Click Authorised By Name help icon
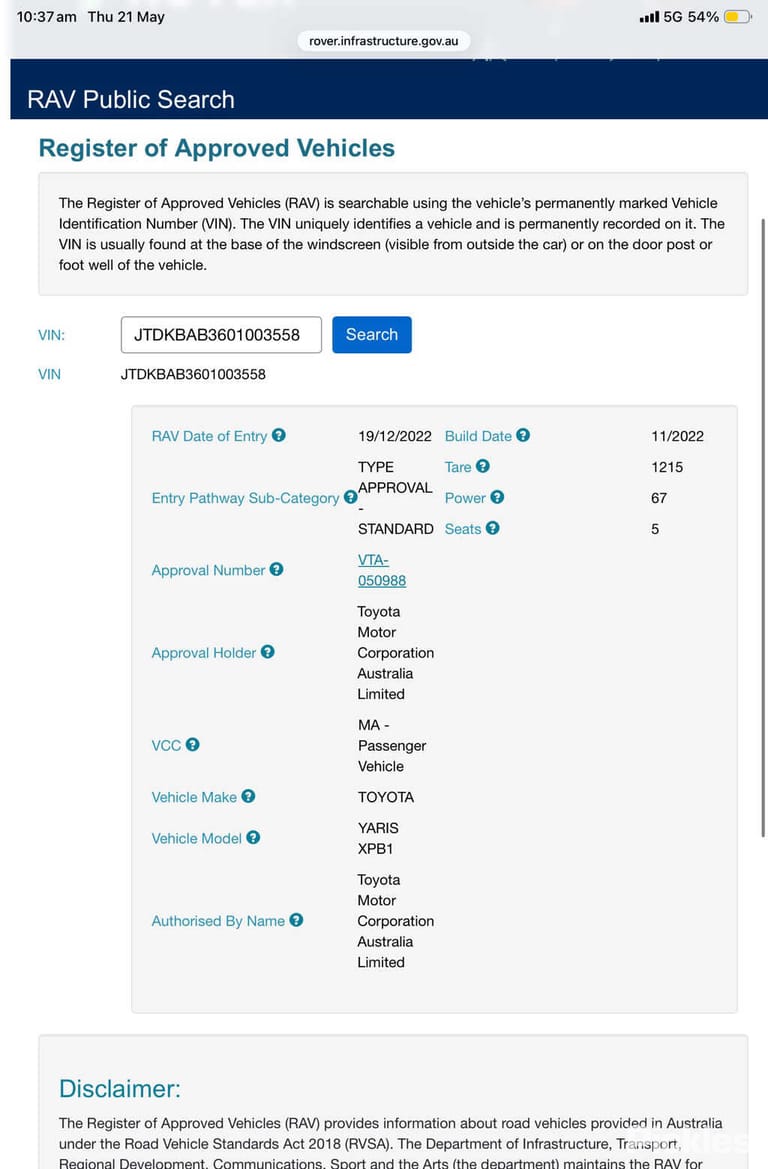Image resolution: width=768 pixels, height=1169 pixels. 296,921
